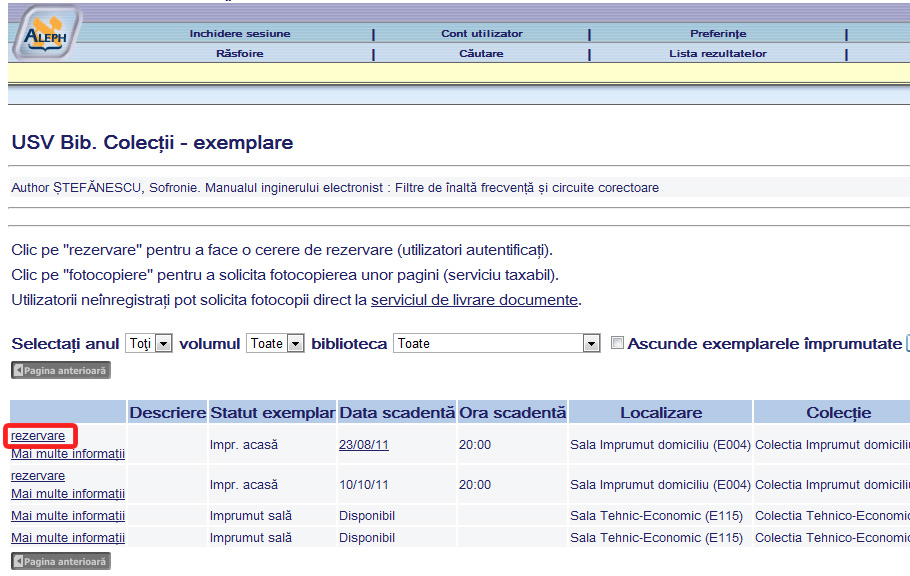This screenshot has height=576, width=910.
Task: Click the Localizare column header
Action: pyautogui.click(x=660, y=412)
